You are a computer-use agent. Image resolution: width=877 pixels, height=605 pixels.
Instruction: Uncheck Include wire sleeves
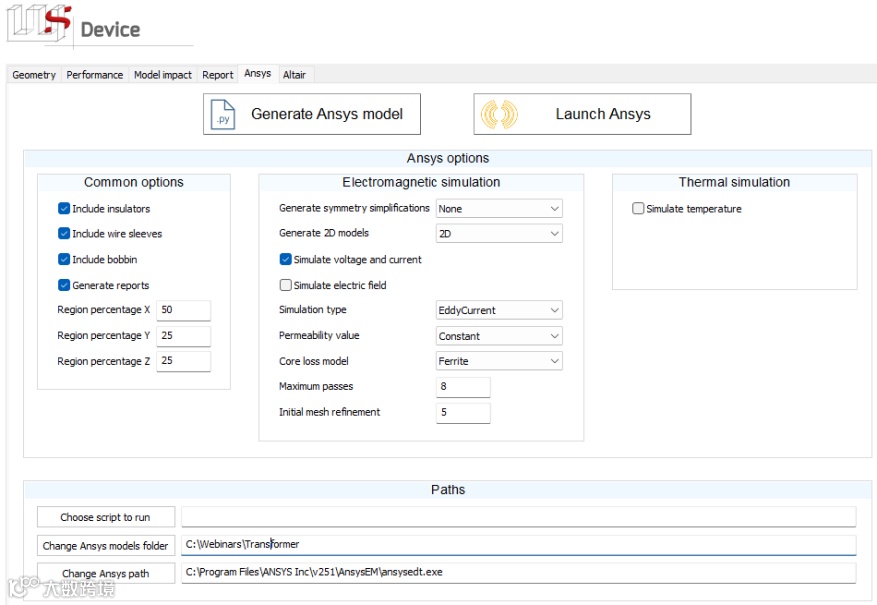tap(64, 234)
